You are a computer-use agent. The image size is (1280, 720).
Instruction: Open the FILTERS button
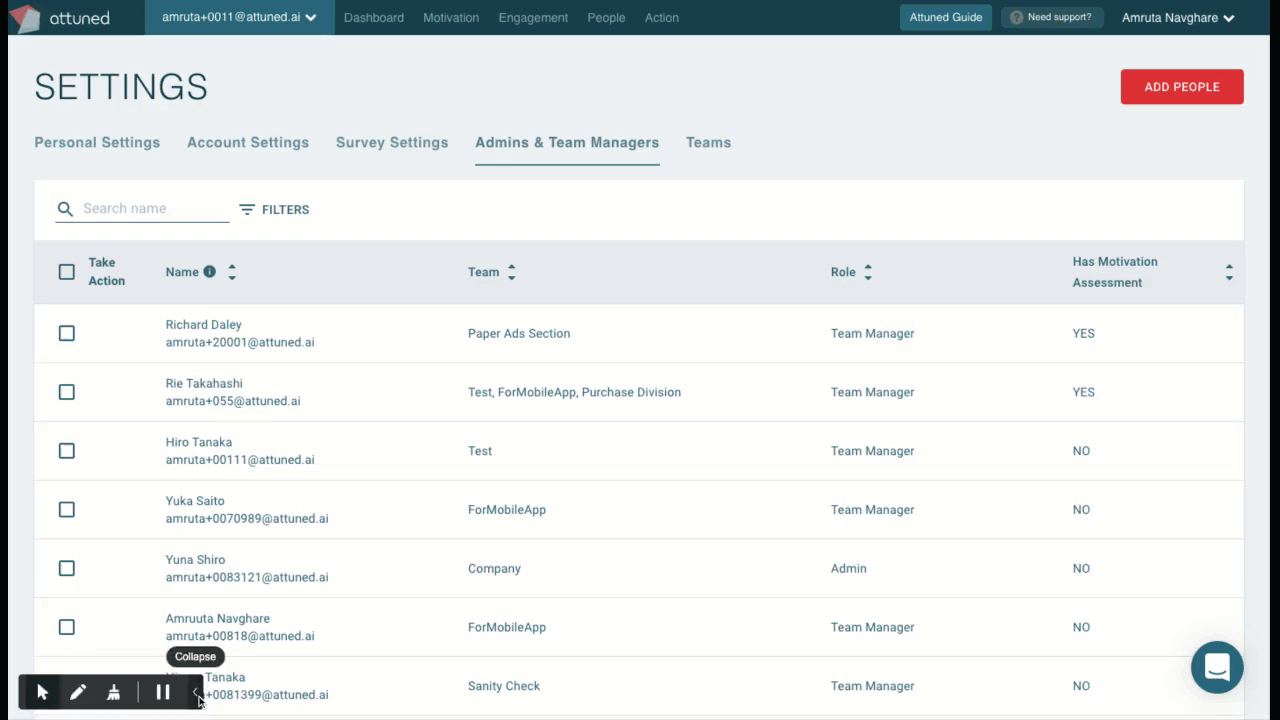pyautogui.click(x=274, y=209)
